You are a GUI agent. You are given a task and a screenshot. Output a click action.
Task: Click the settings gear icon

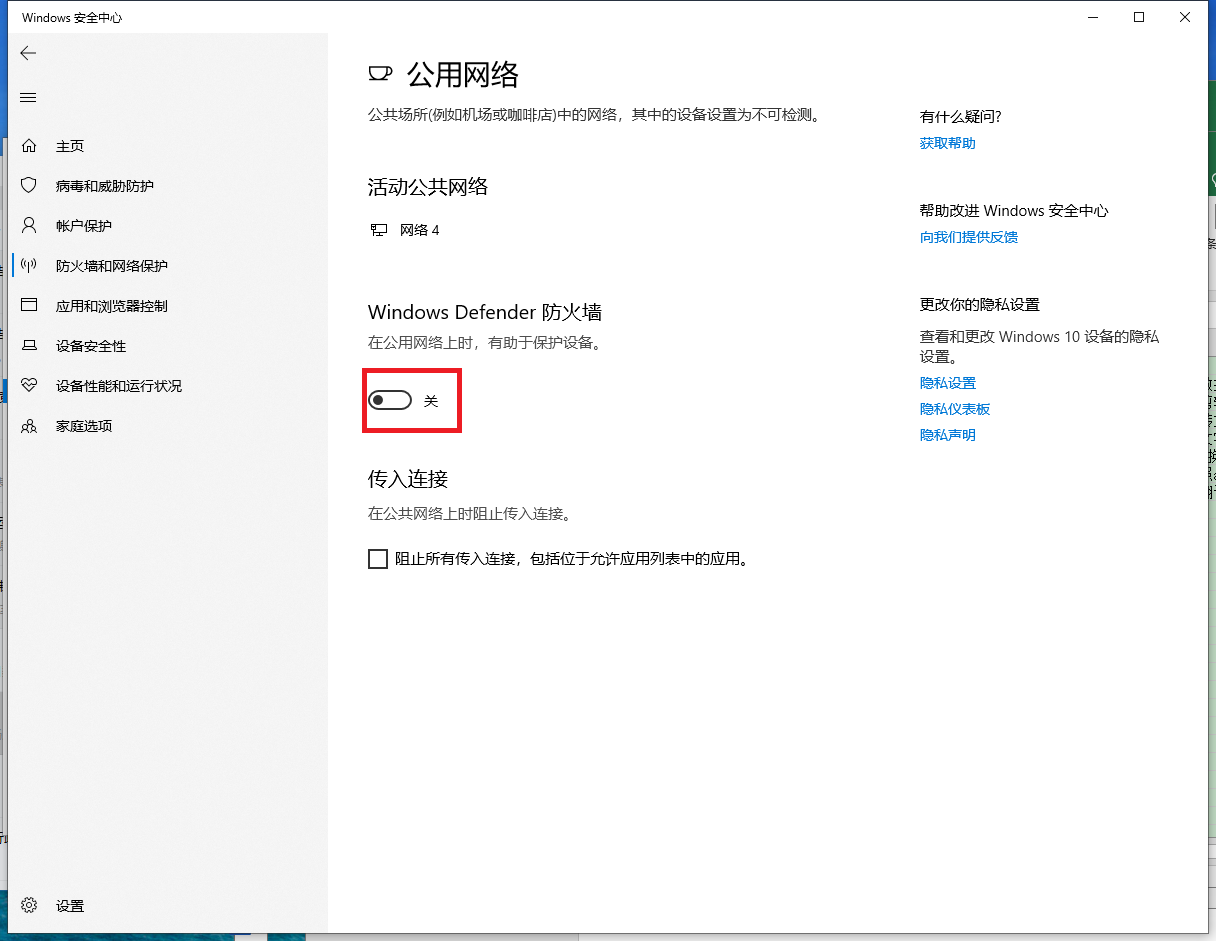coord(29,905)
